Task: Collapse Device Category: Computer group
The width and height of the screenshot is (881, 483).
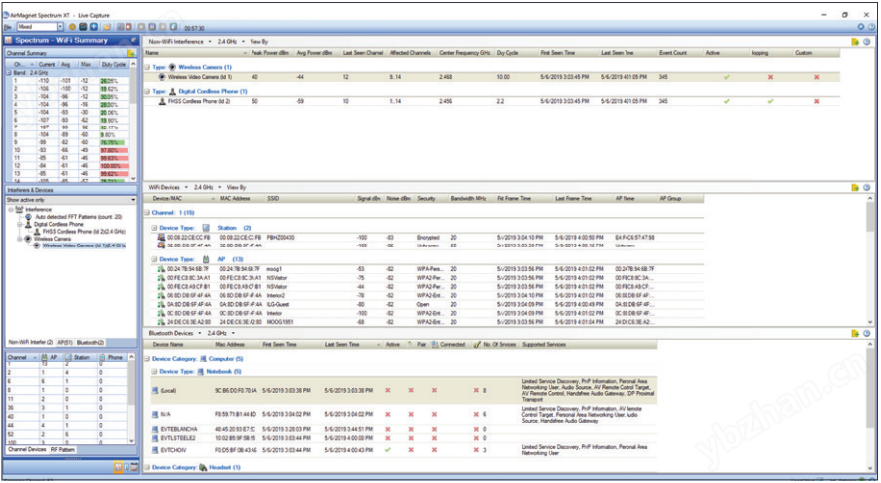Action: (x=147, y=357)
